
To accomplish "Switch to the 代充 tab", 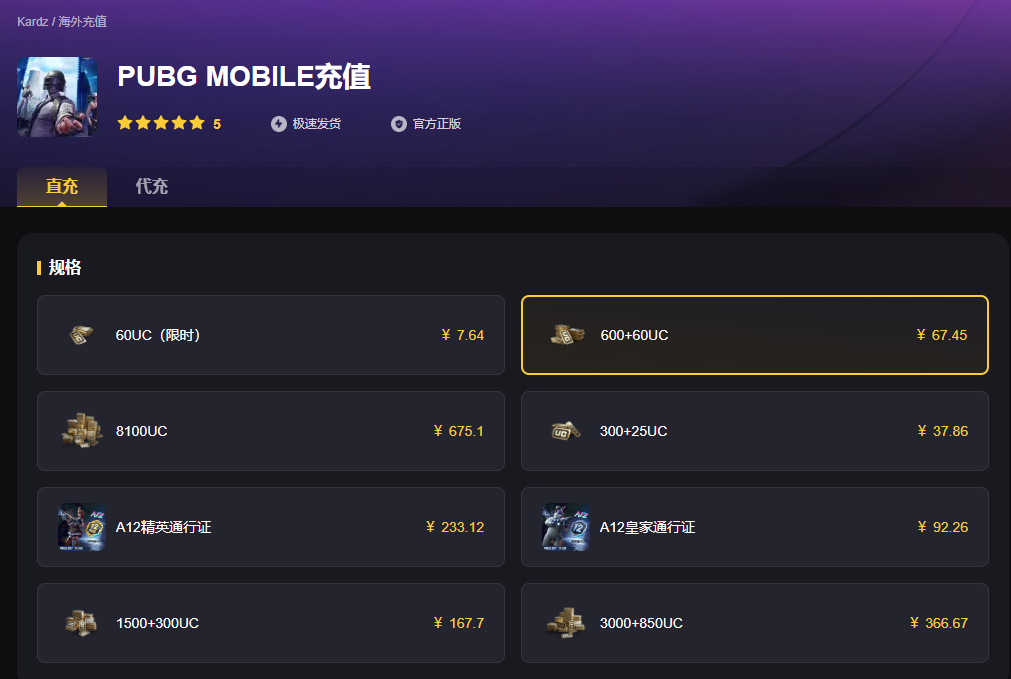I will click(152, 186).
